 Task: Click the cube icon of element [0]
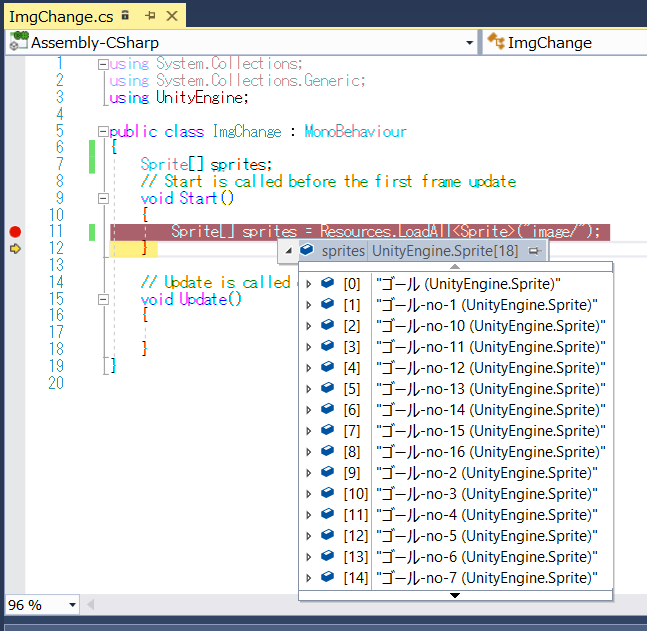(328, 282)
